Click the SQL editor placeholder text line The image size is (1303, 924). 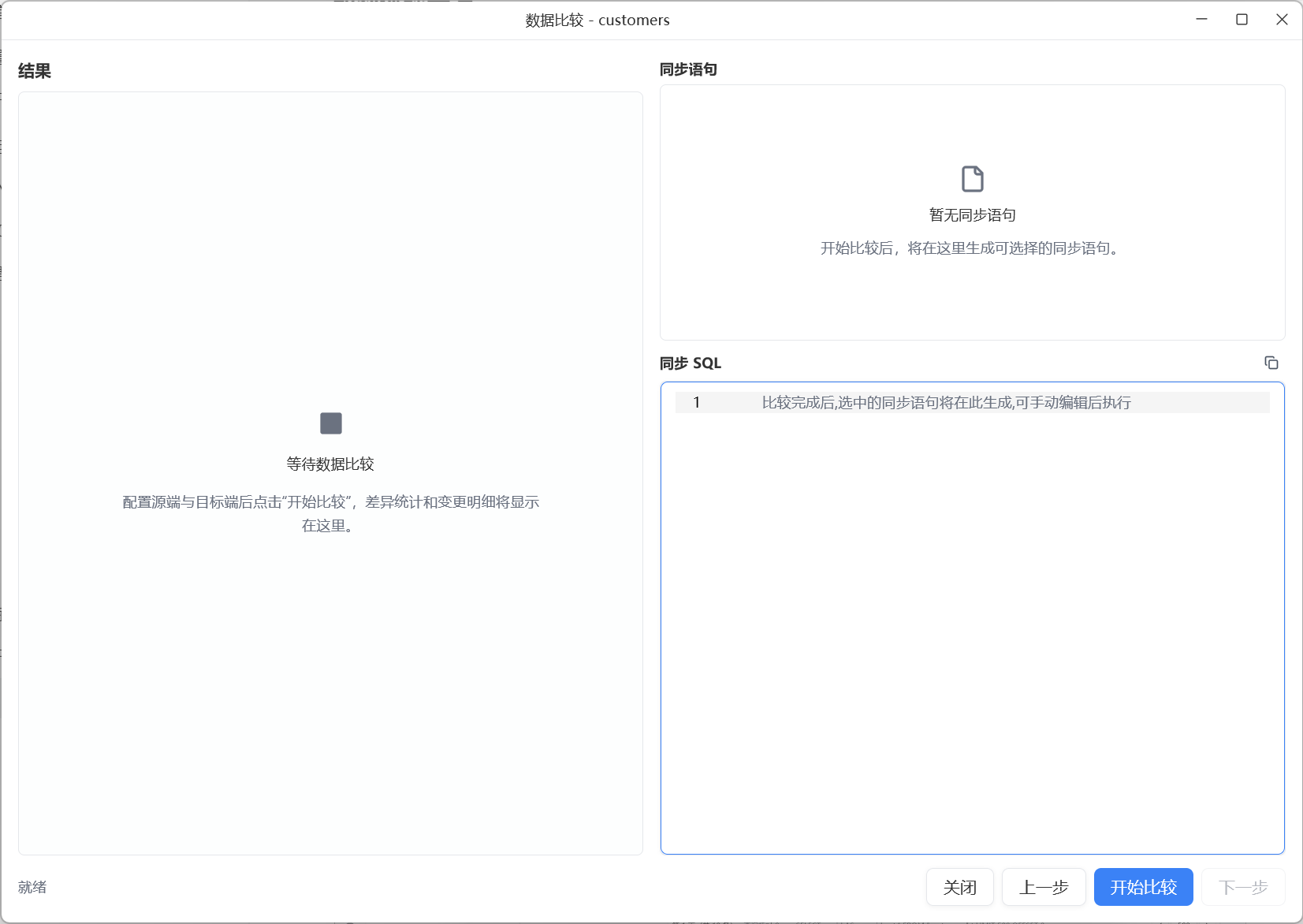click(946, 402)
